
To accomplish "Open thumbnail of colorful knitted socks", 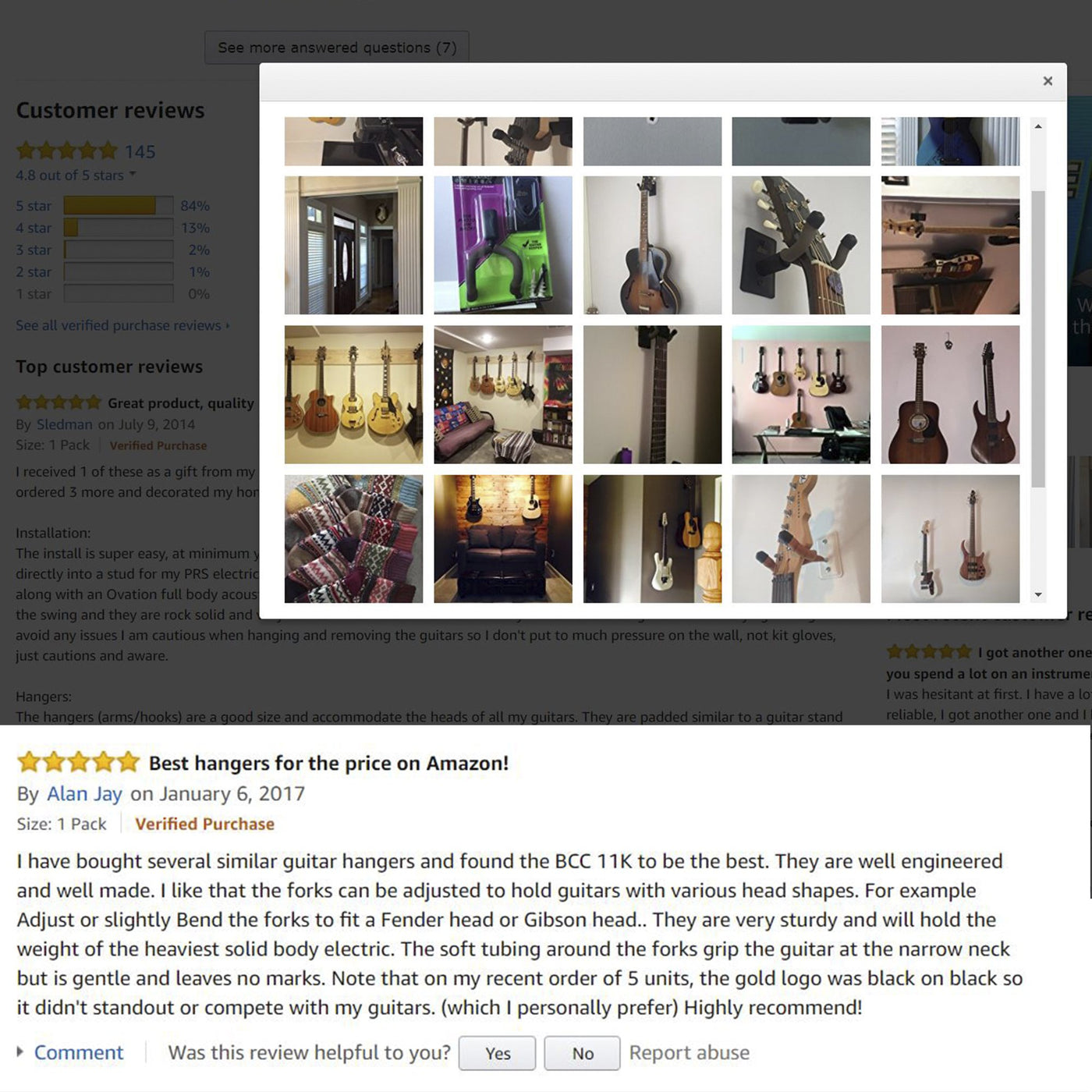I will click(x=353, y=539).
